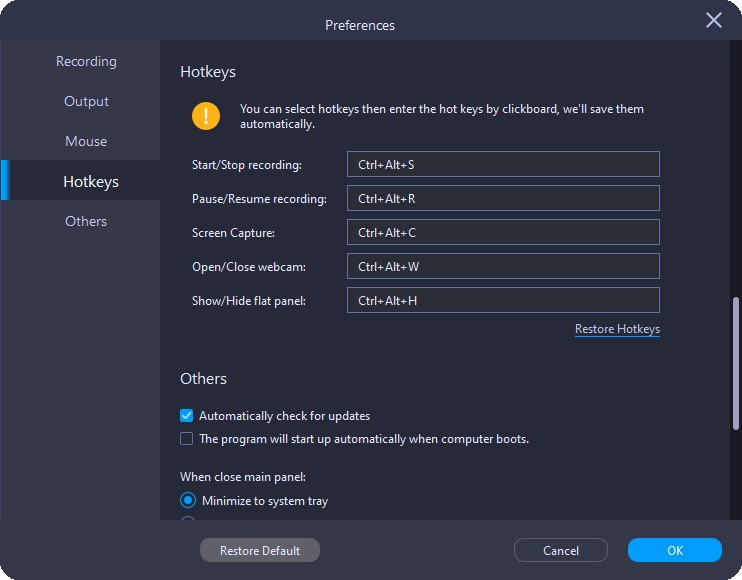The width and height of the screenshot is (742, 580).
Task: Click the Restore Hotkeys link
Action: pyautogui.click(x=617, y=329)
